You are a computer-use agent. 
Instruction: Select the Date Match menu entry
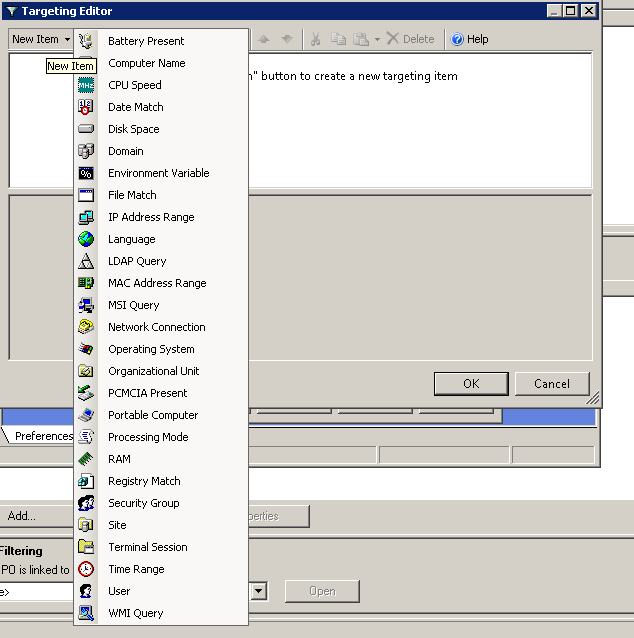161,107
